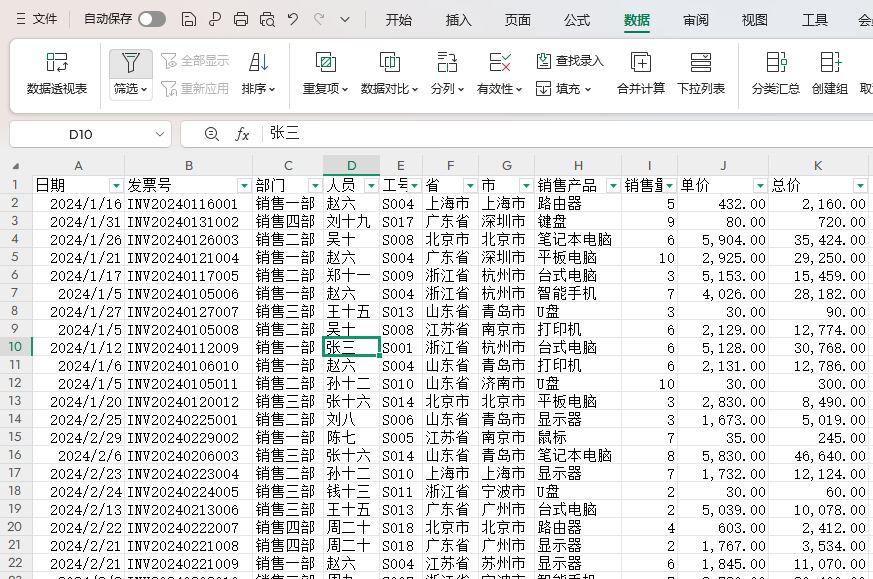
Task: Click the save icon in title bar
Action: coord(189,19)
